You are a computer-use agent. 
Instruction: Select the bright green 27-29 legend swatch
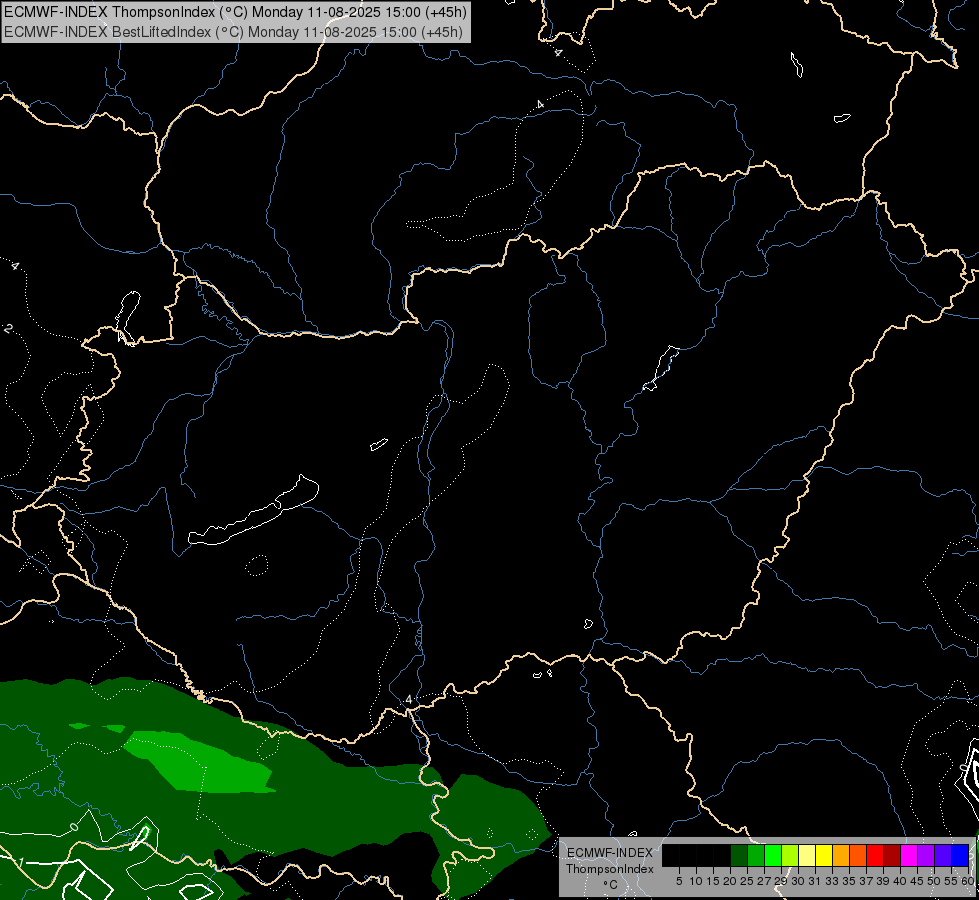774,855
